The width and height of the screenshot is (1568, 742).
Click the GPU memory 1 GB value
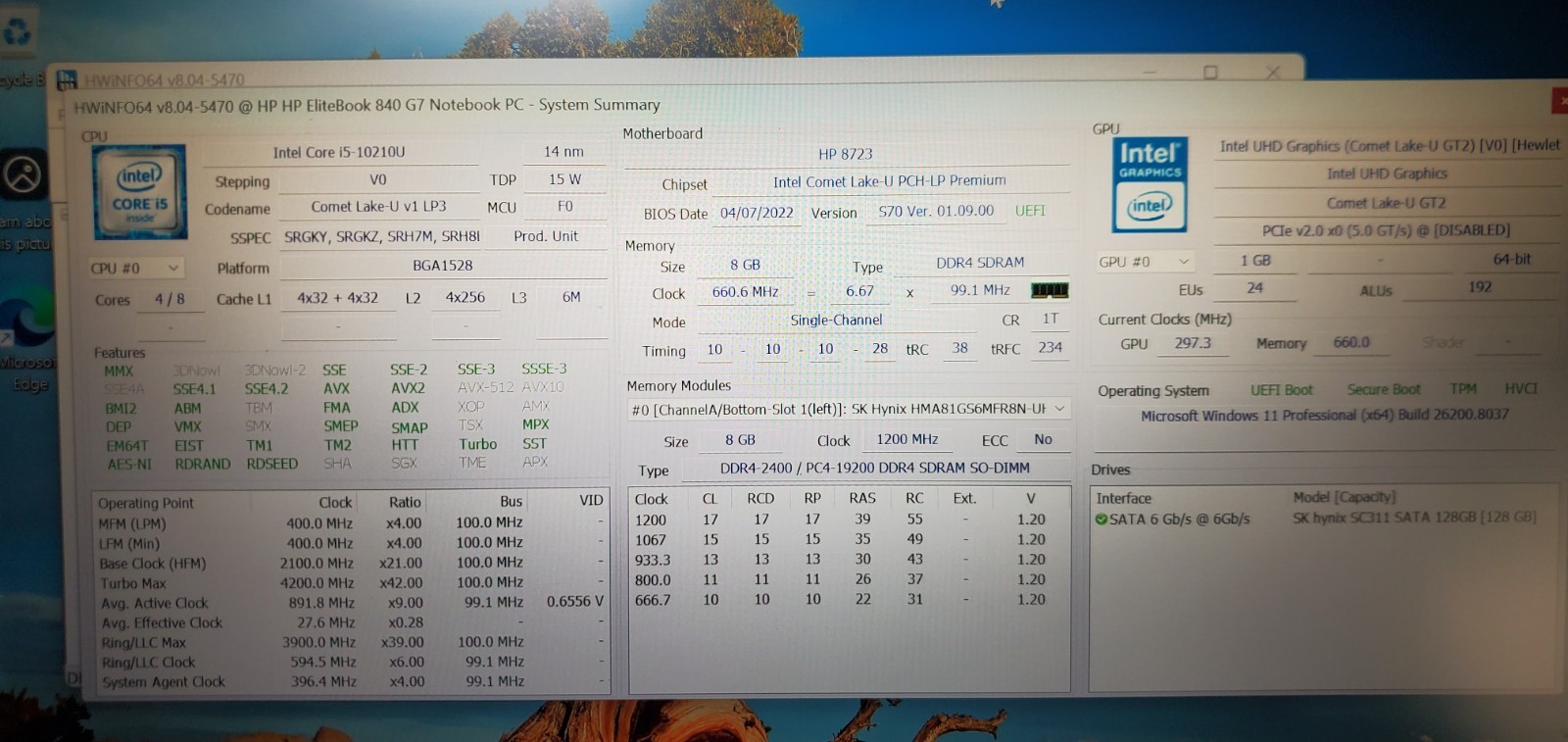coord(1255,261)
